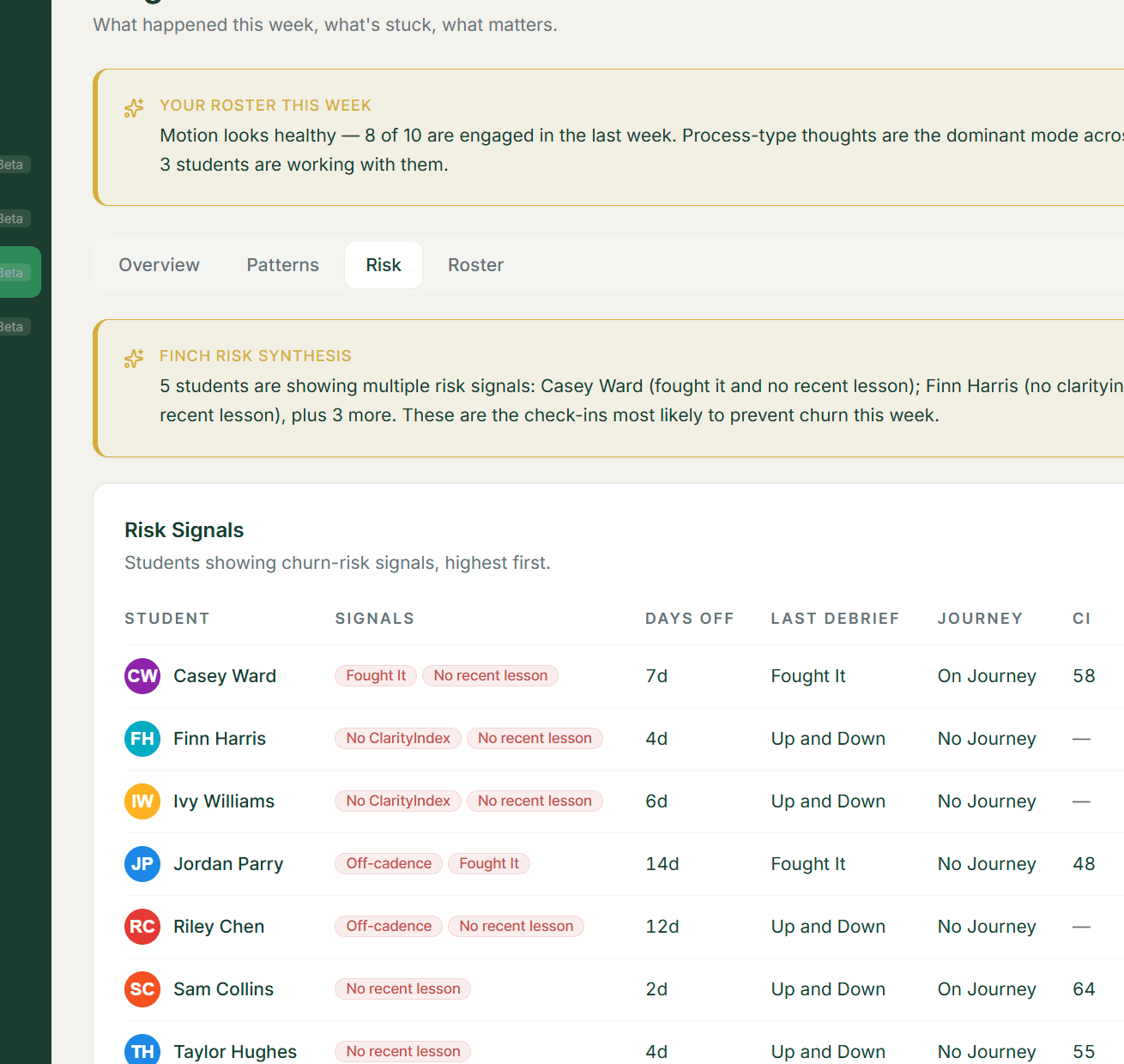Click Taylor Hughes's No recent lesson tag
This screenshot has height=1064, width=1124.
[x=403, y=1052]
